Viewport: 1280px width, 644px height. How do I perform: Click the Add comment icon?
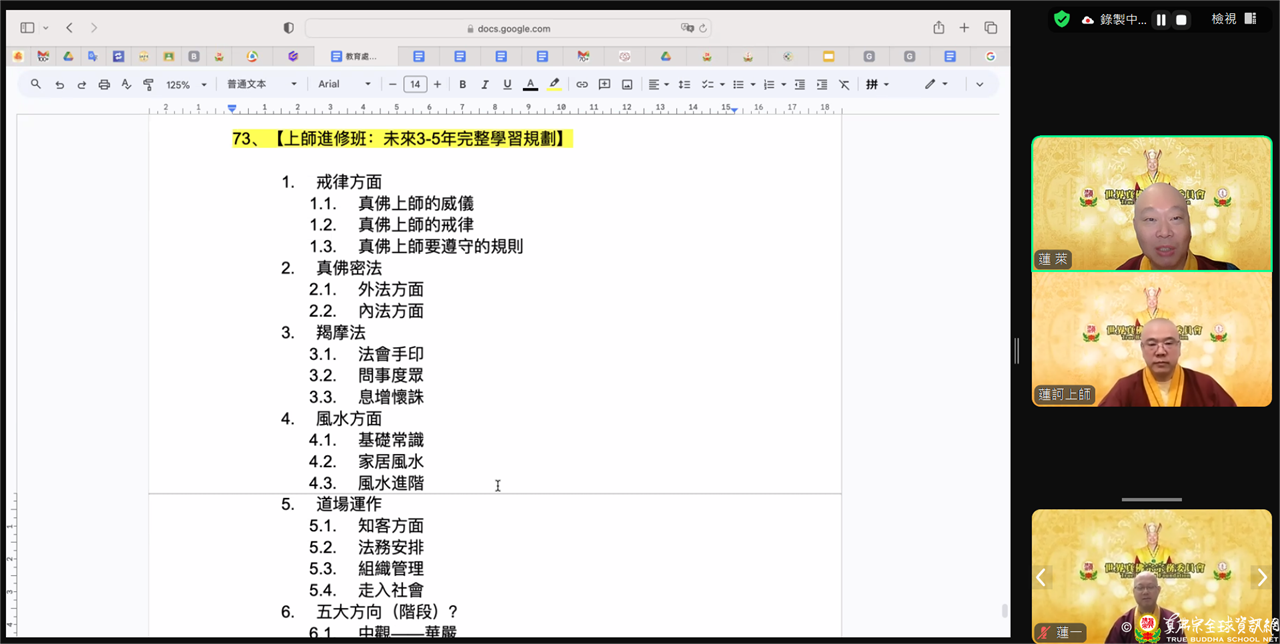[x=604, y=85]
